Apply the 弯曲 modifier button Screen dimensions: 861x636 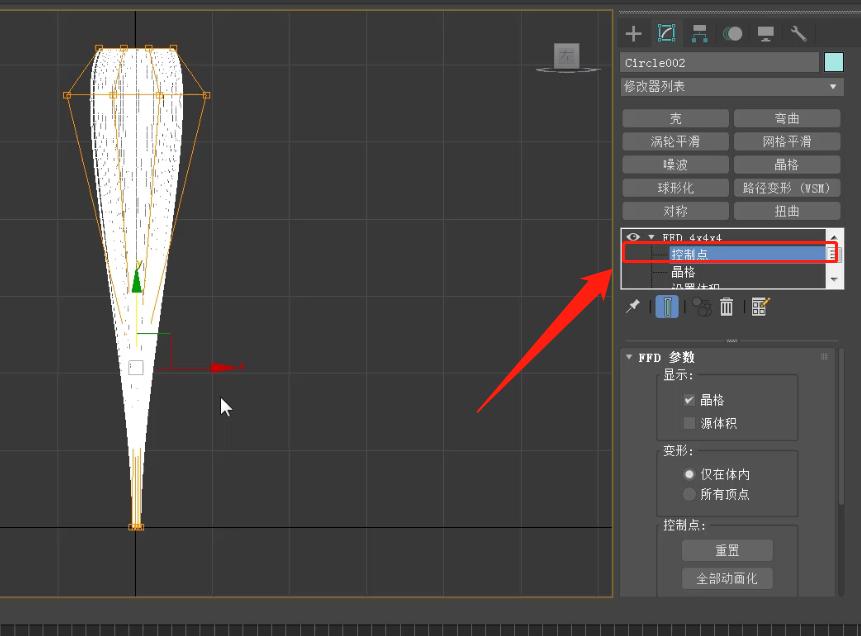point(787,119)
